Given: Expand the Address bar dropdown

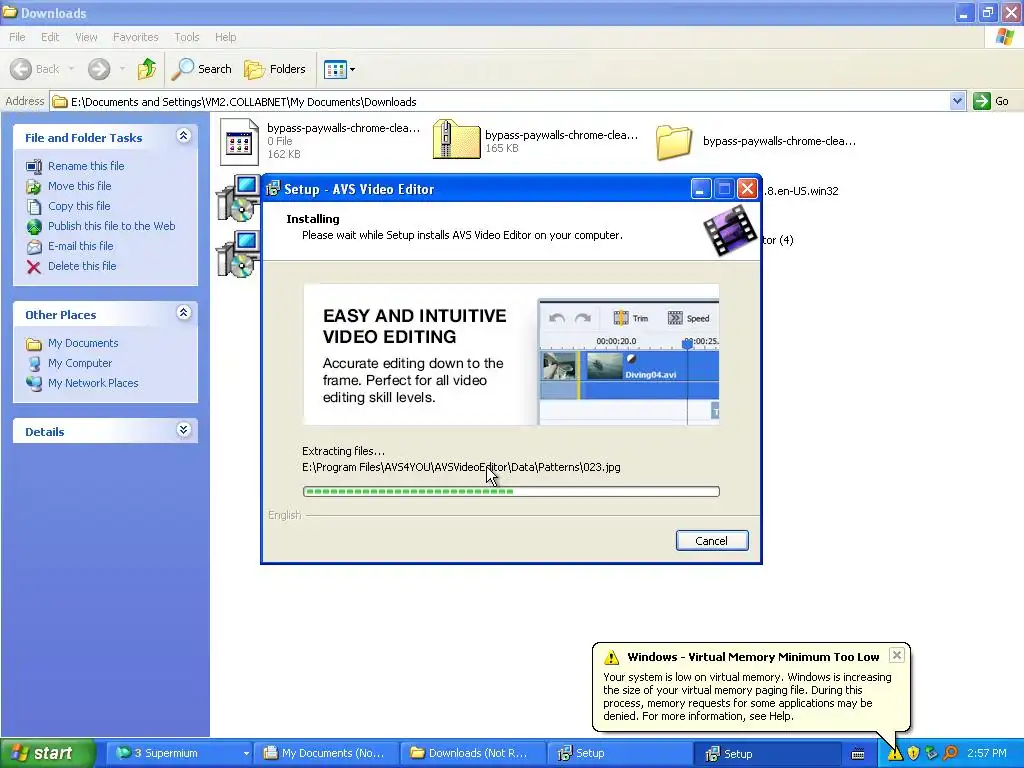Looking at the screenshot, I should click(x=957, y=101).
